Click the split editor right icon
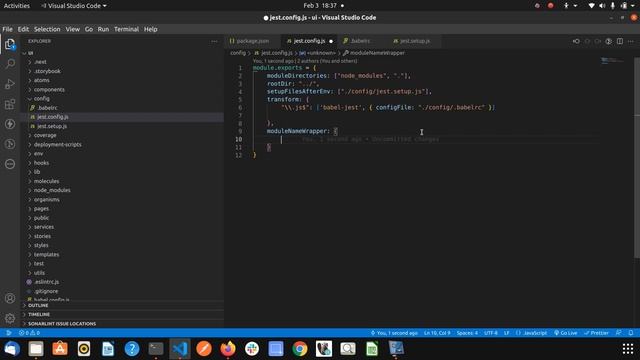The width and height of the screenshot is (640, 360). pyautogui.click(x=620, y=41)
